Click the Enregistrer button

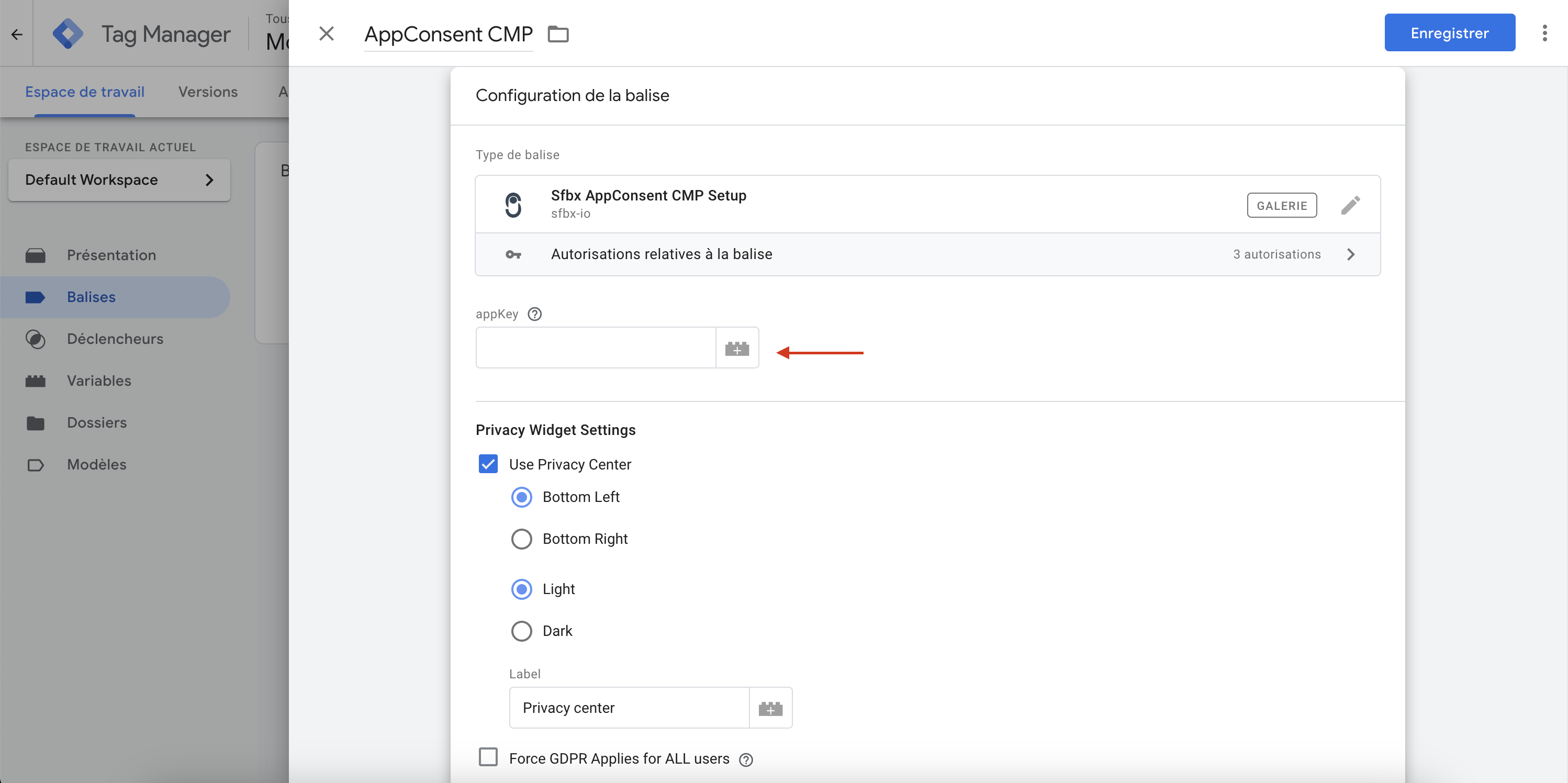coord(1449,33)
